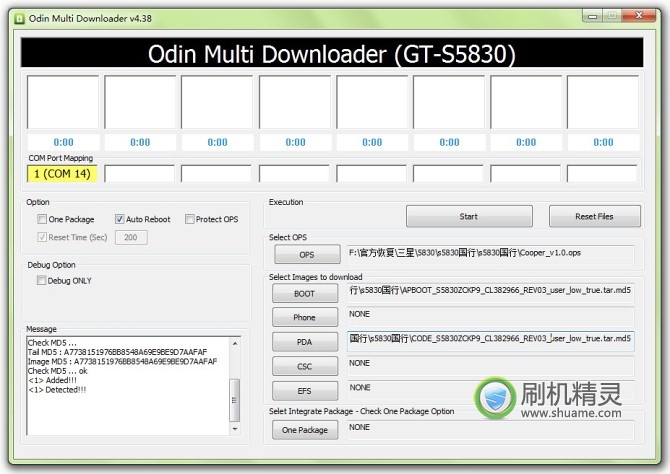Click the Phone path field showing NONE
This screenshot has height=474, width=670.
[x=491, y=315]
